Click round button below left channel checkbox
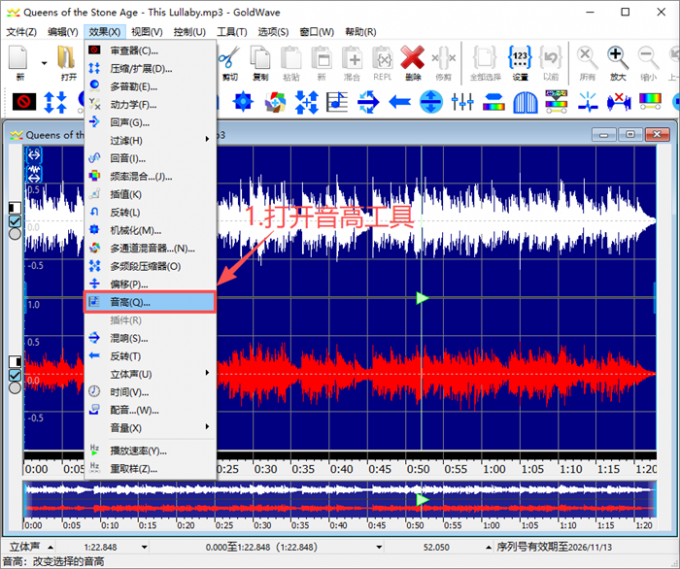The image size is (680, 569). (15, 234)
